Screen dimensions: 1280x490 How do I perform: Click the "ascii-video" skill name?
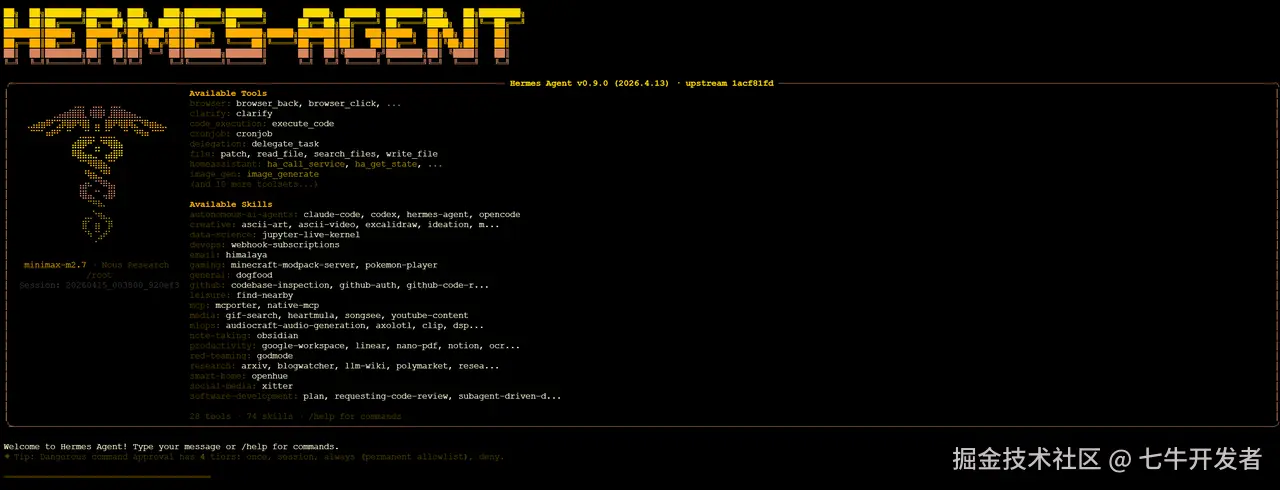click(x=326, y=224)
